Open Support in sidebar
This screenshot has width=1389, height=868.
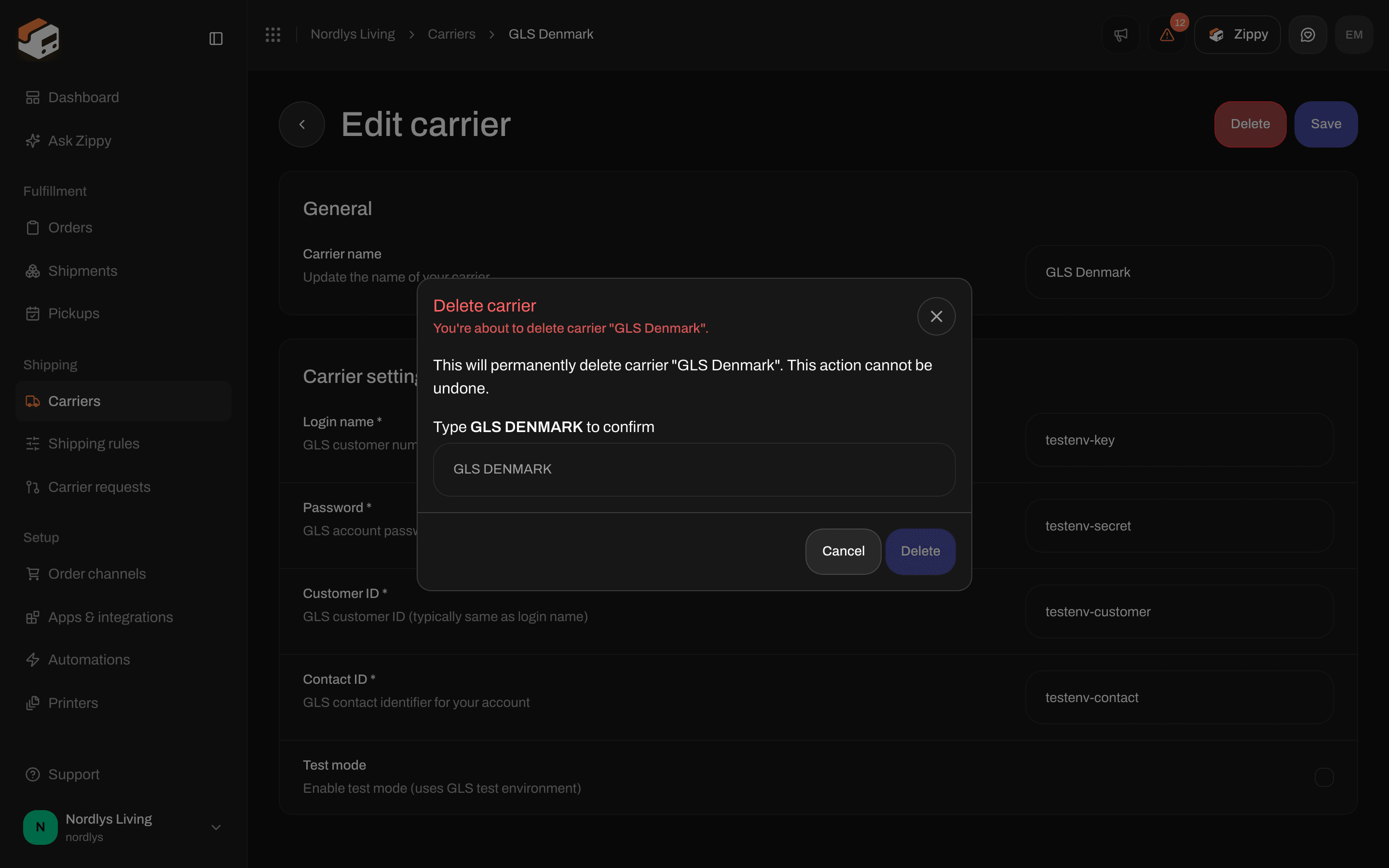coord(123,774)
